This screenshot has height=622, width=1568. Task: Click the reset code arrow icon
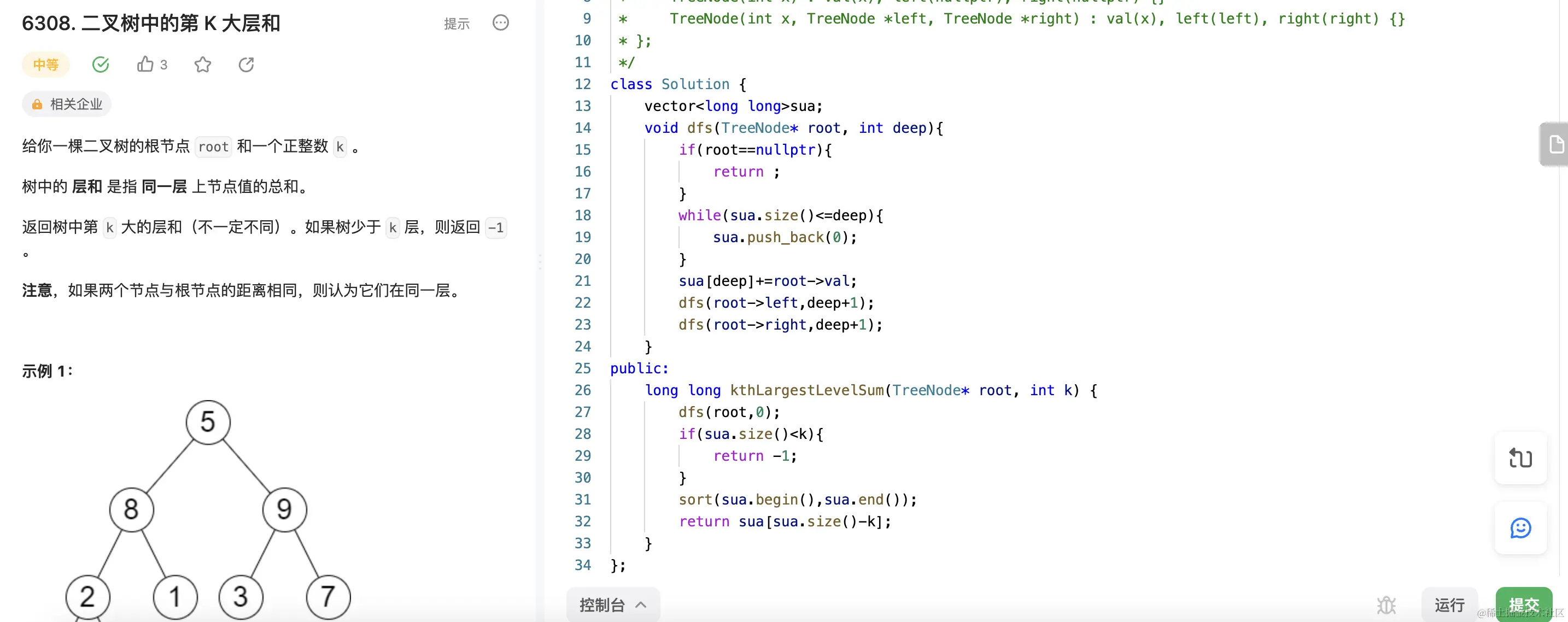coord(1520,457)
